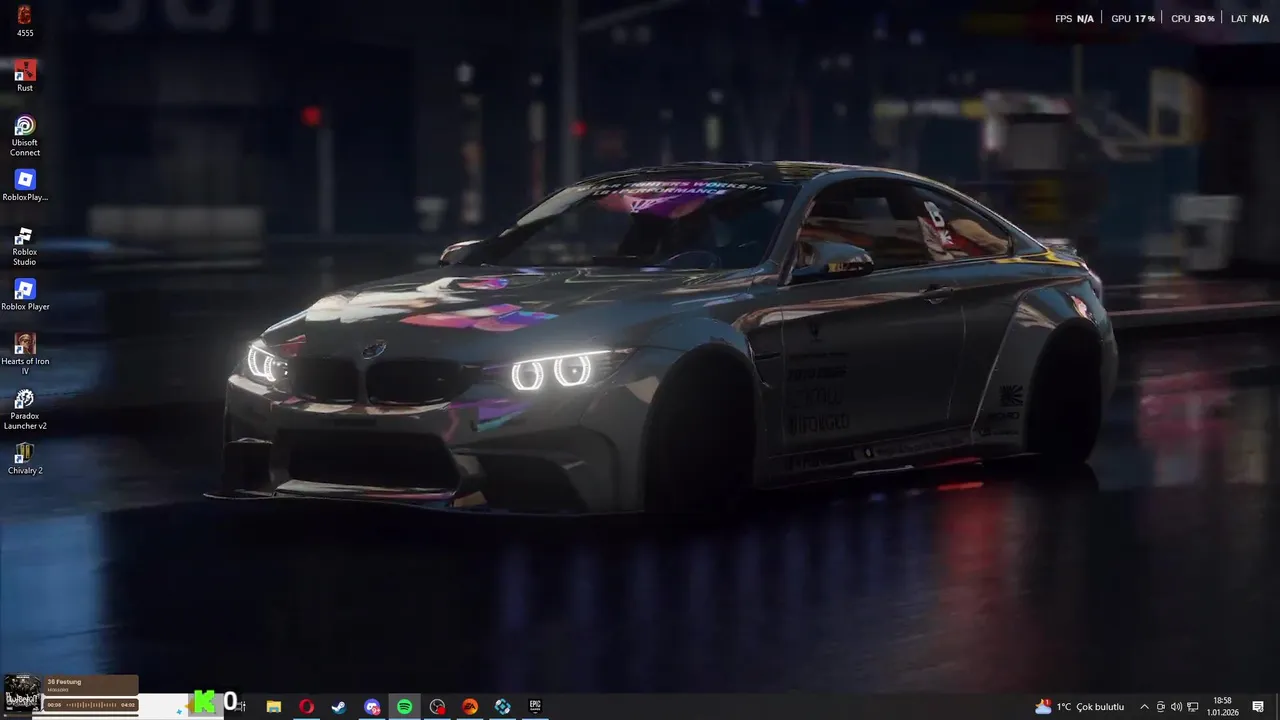Open the network status tray icon
Image resolution: width=1280 pixels, height=720 pixels.
click(1193, 707)
